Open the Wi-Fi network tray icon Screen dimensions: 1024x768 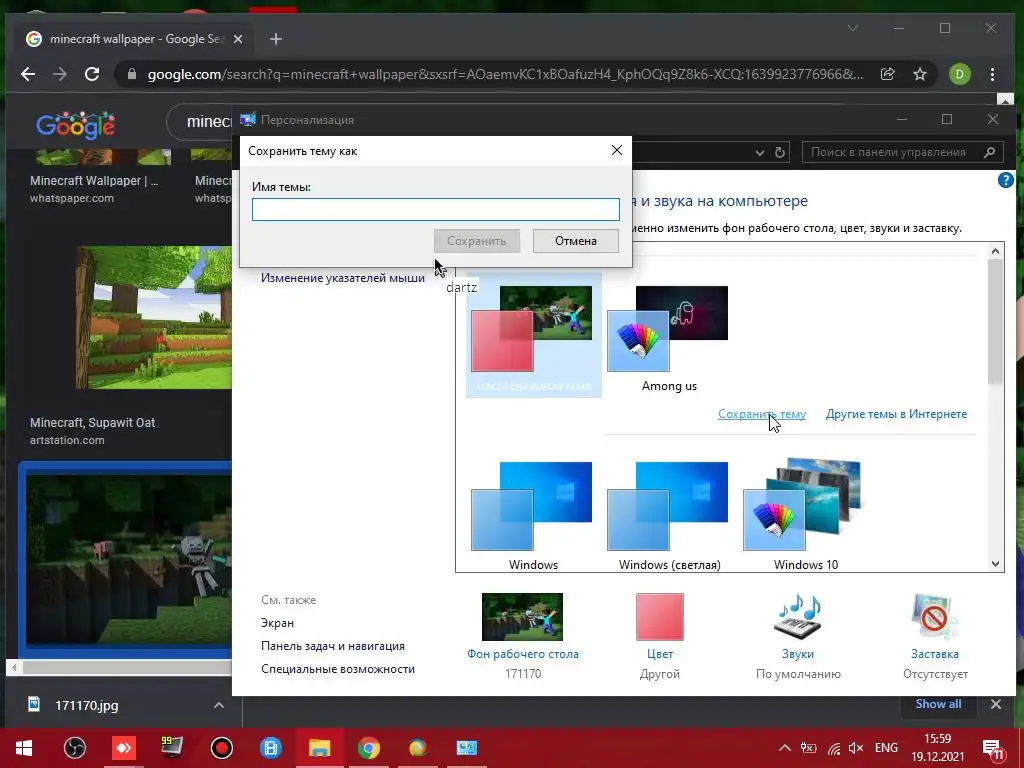coord(833,748)
